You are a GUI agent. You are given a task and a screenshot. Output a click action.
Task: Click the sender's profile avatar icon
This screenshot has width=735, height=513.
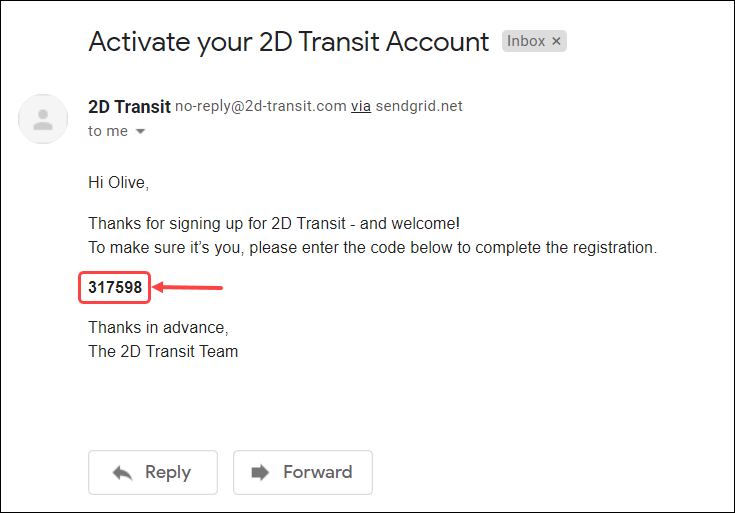pos(43,119)
